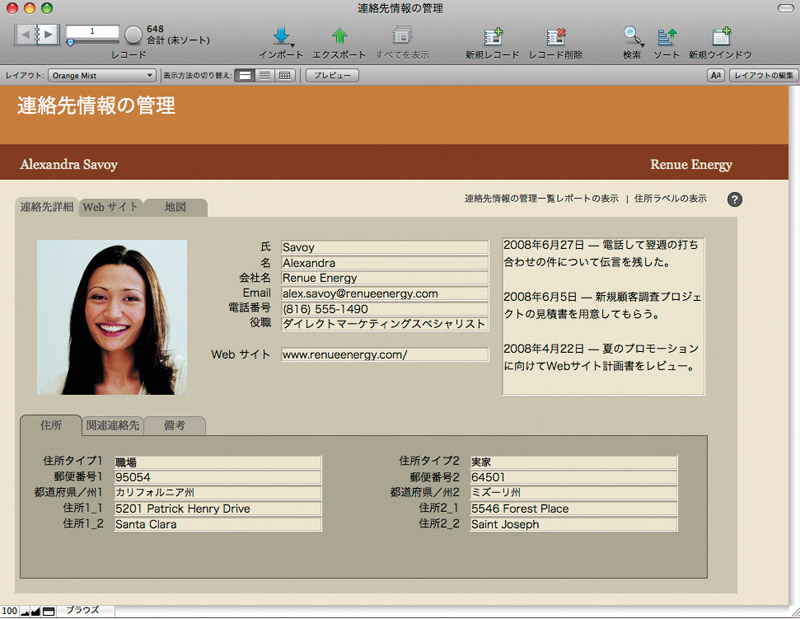The width and height of the screenshot is (800, 619).
Task: Click the Import (インポート) toolbar icon
Action: pos(281,36)
